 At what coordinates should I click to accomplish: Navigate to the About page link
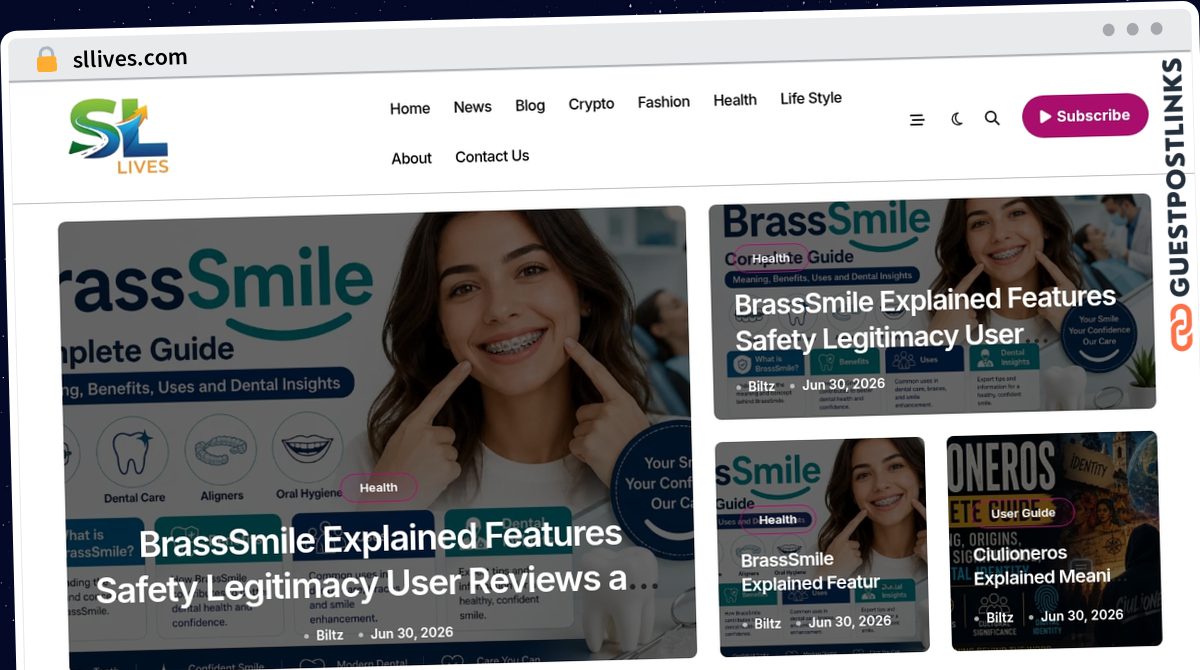(411, 158)
